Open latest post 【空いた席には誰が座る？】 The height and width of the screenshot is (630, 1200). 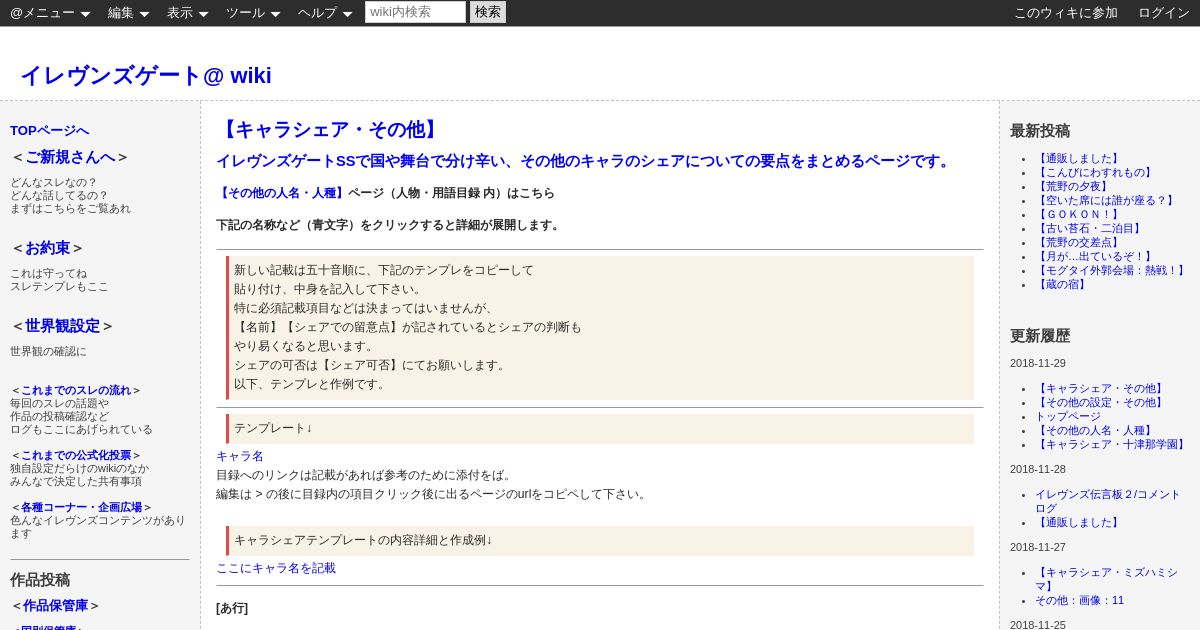point(1106,200)
